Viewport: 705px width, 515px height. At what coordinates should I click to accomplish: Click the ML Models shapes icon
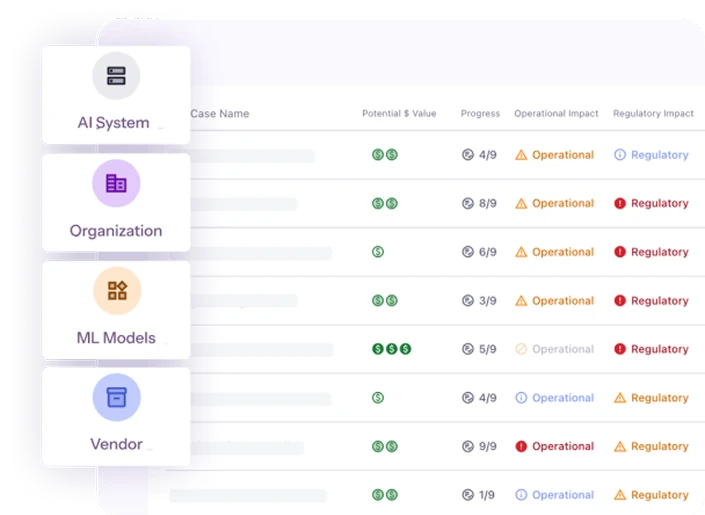117,291
